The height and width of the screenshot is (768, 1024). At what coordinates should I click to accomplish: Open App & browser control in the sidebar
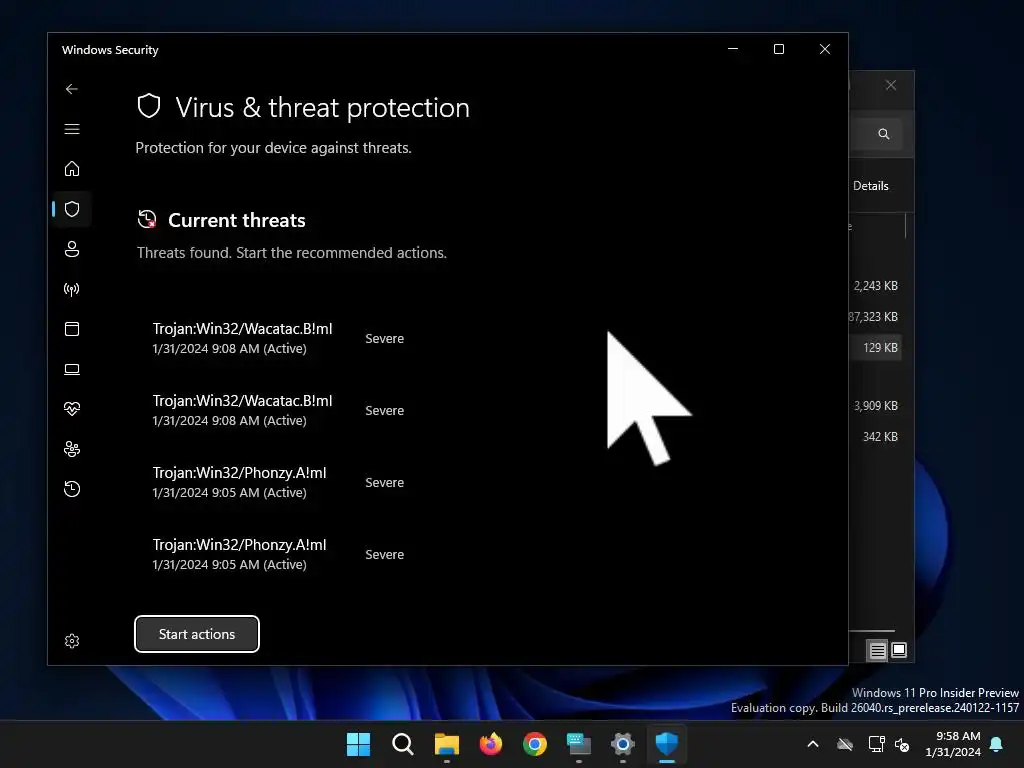72,329
